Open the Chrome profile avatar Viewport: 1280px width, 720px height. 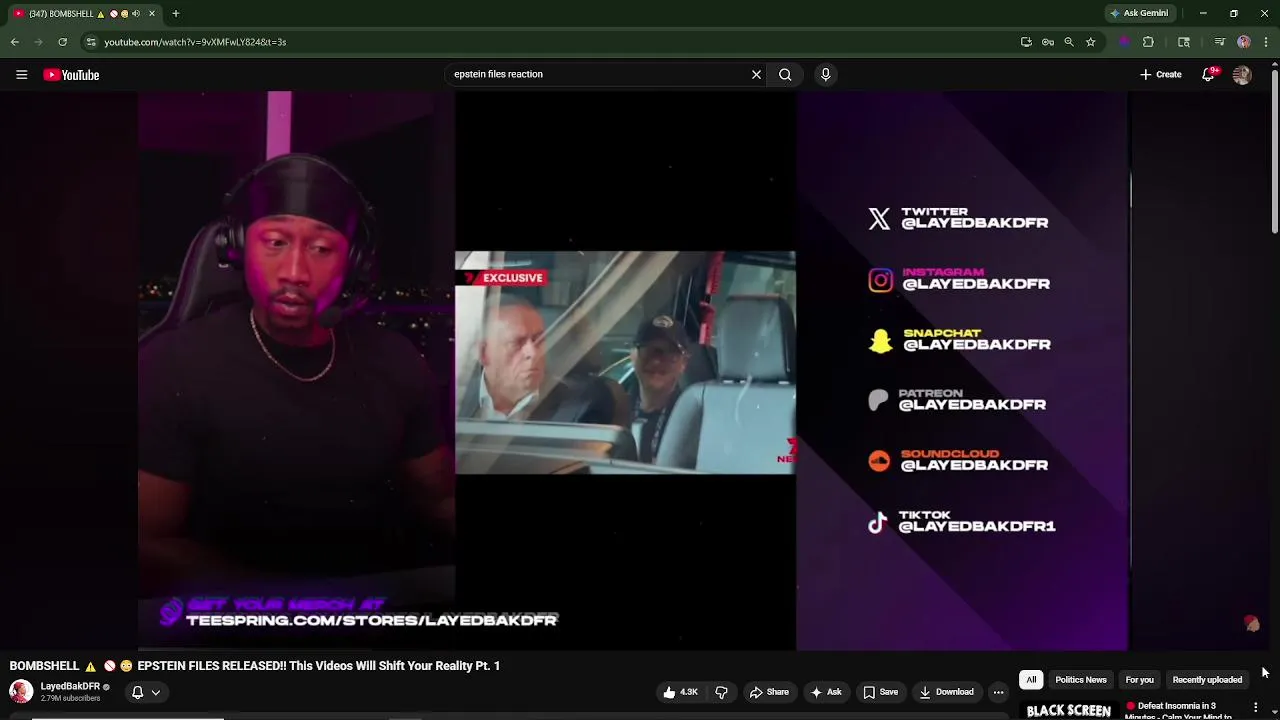[x=1244, y=42]
